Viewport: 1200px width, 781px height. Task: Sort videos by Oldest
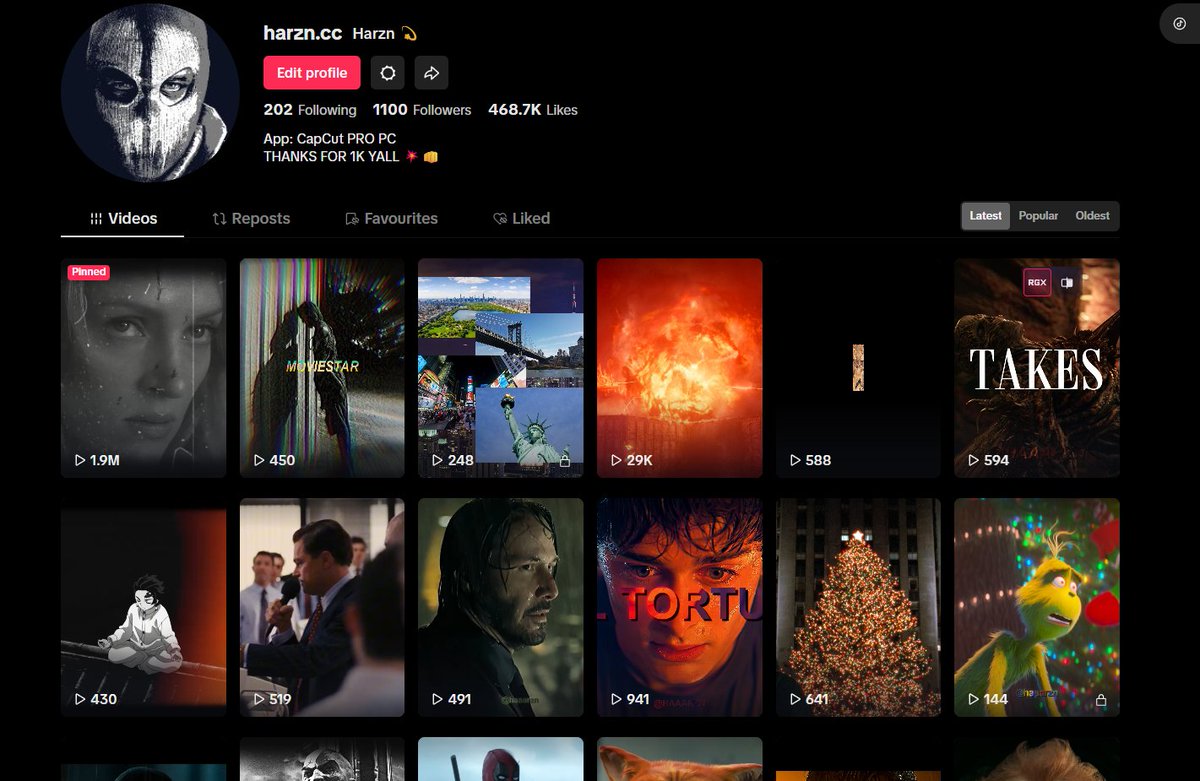(1092, 216)
